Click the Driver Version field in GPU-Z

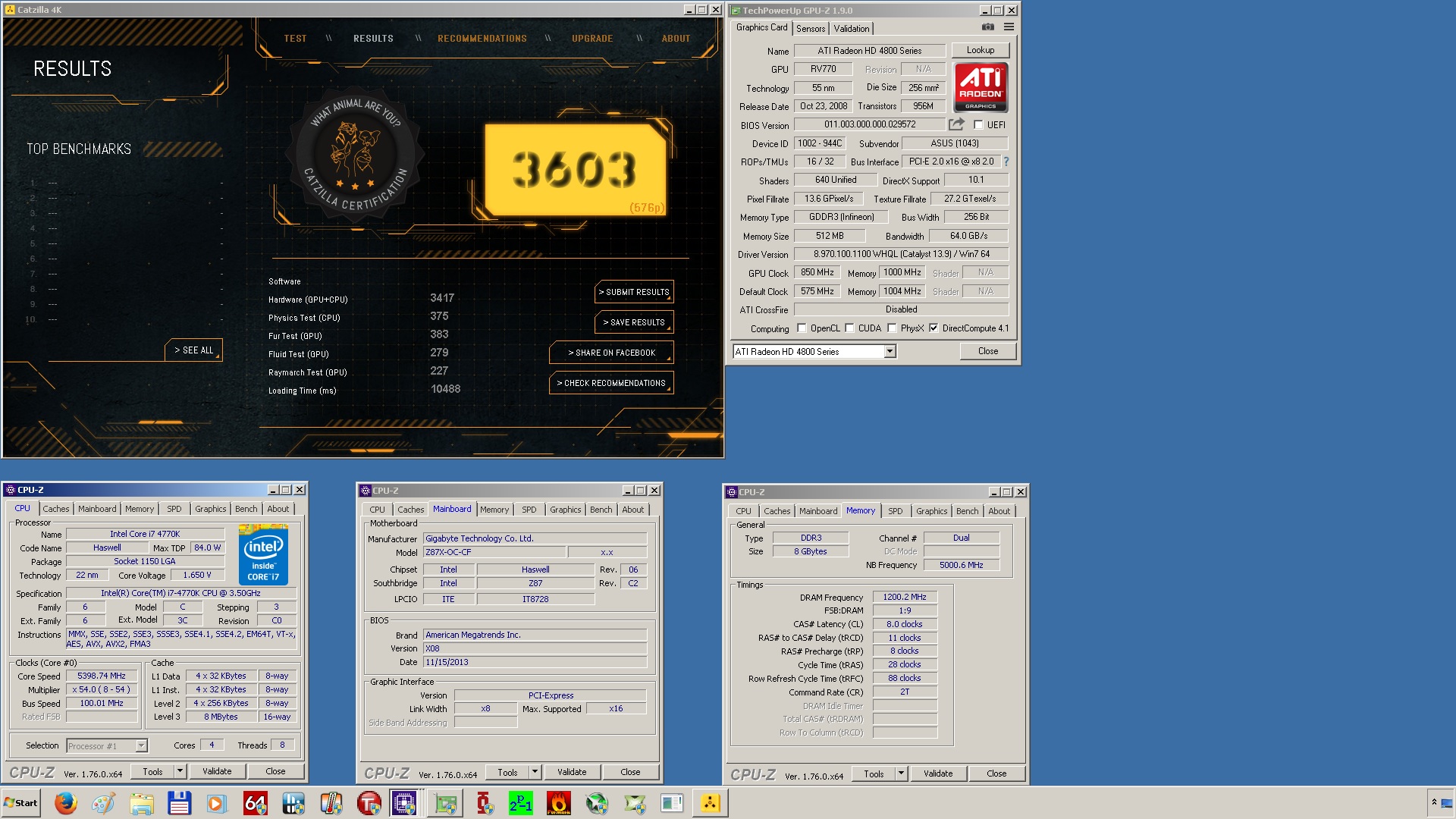click(901, 254)
